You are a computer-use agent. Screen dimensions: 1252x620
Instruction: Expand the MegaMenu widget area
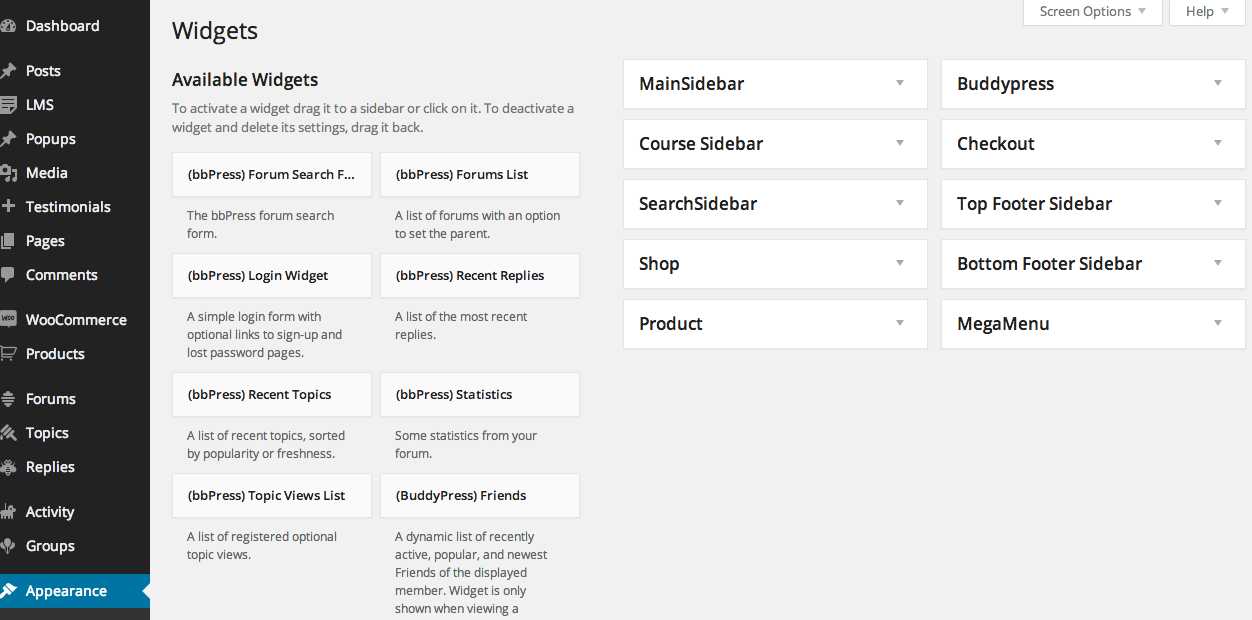pos(1093,324)
